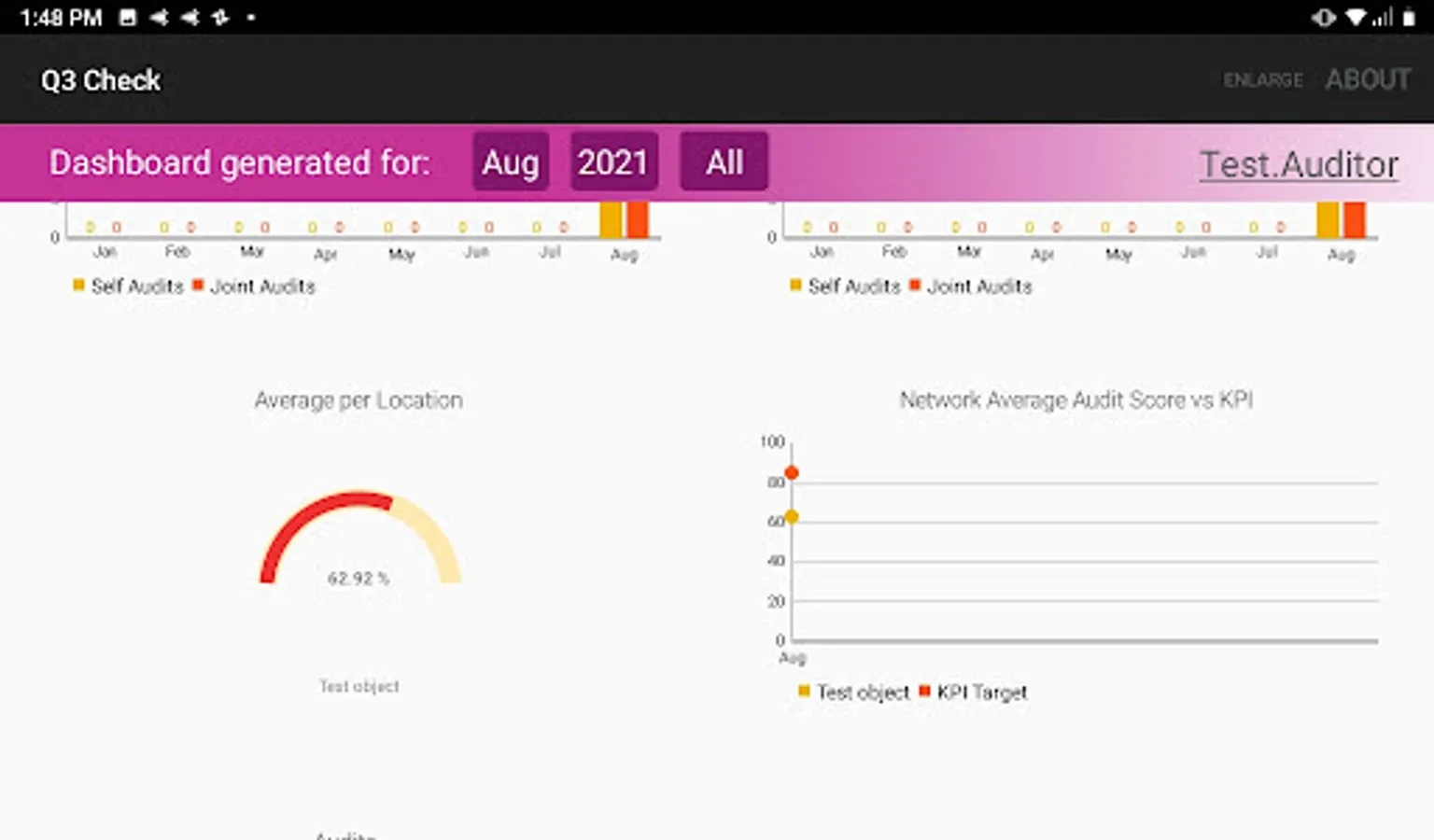Click the Wi-Fi status bar icon
The width and height of the screenshot is (1434, 840).
(1355, 18)
